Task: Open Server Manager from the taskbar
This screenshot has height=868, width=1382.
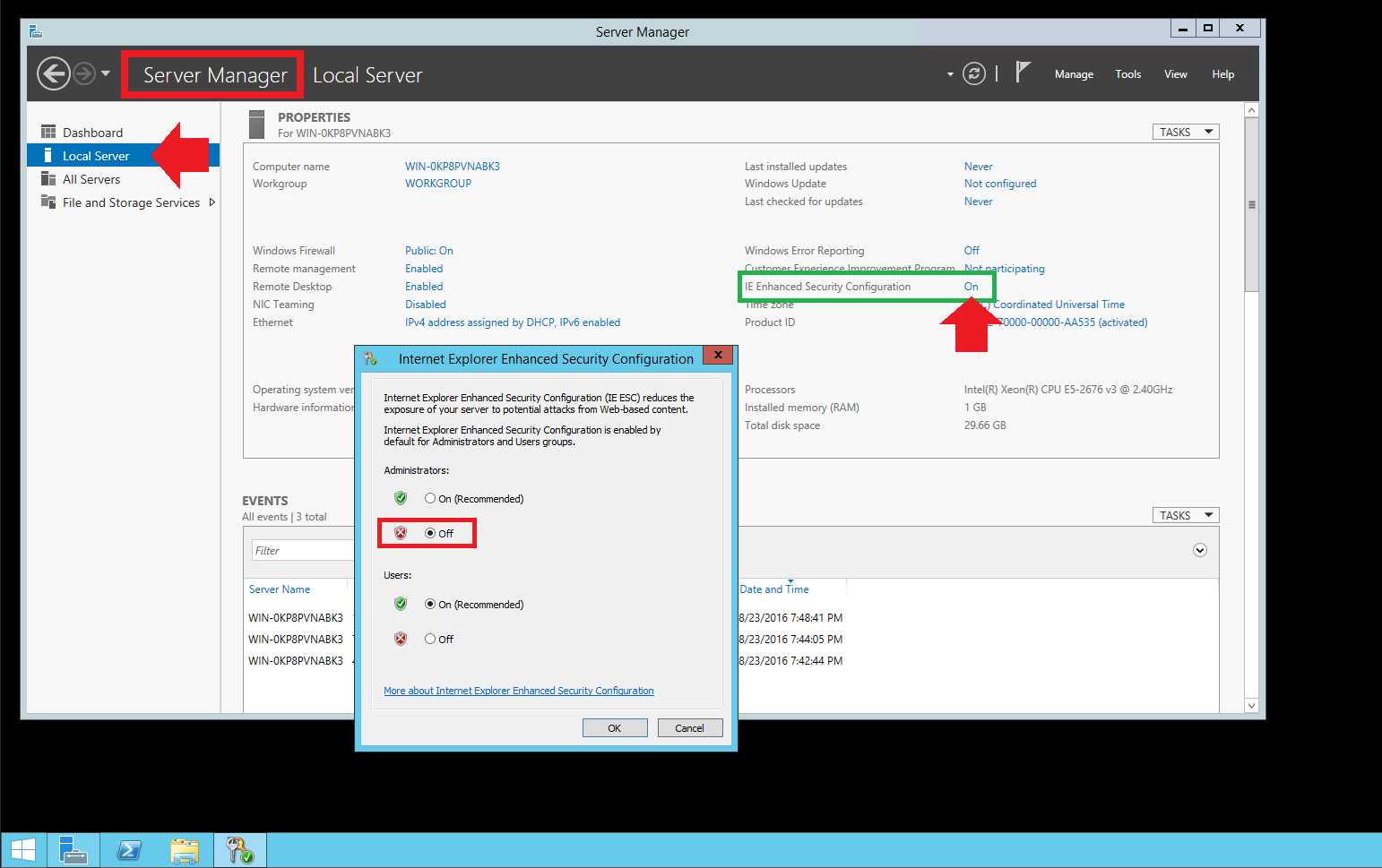Action: pos(73,850)
